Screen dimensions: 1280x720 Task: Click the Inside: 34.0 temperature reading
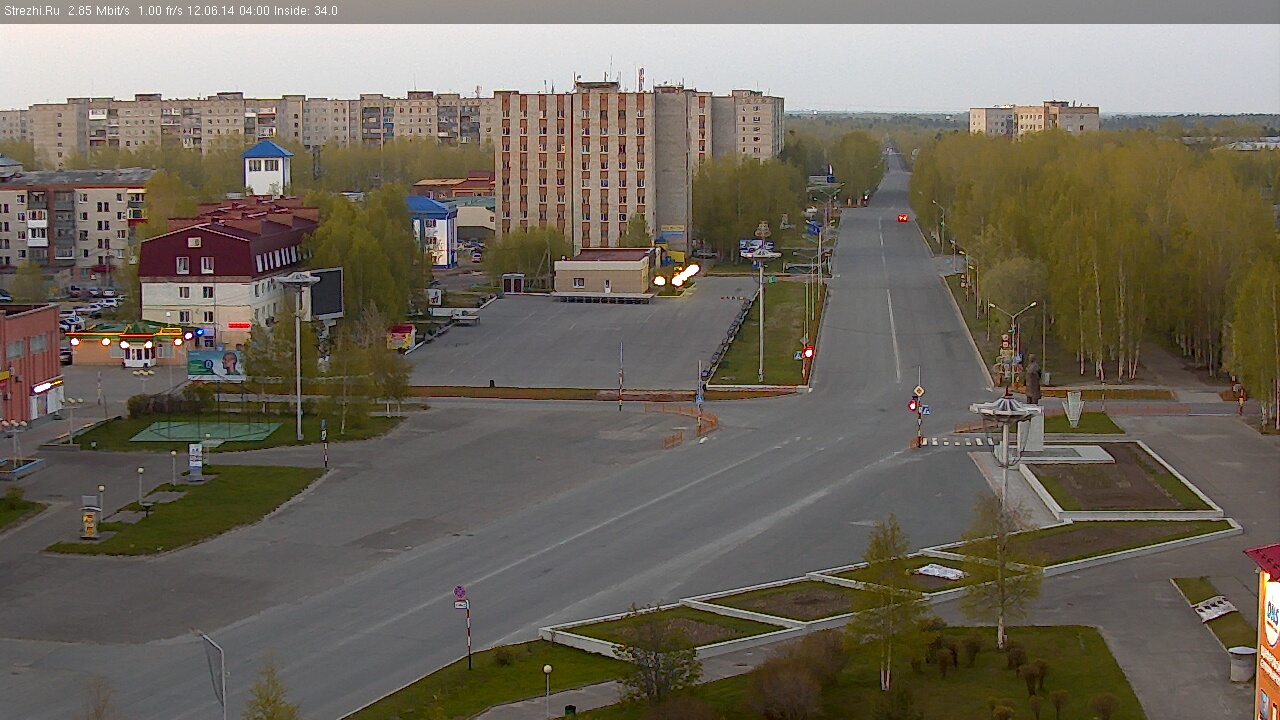click(x=305, y=11)
